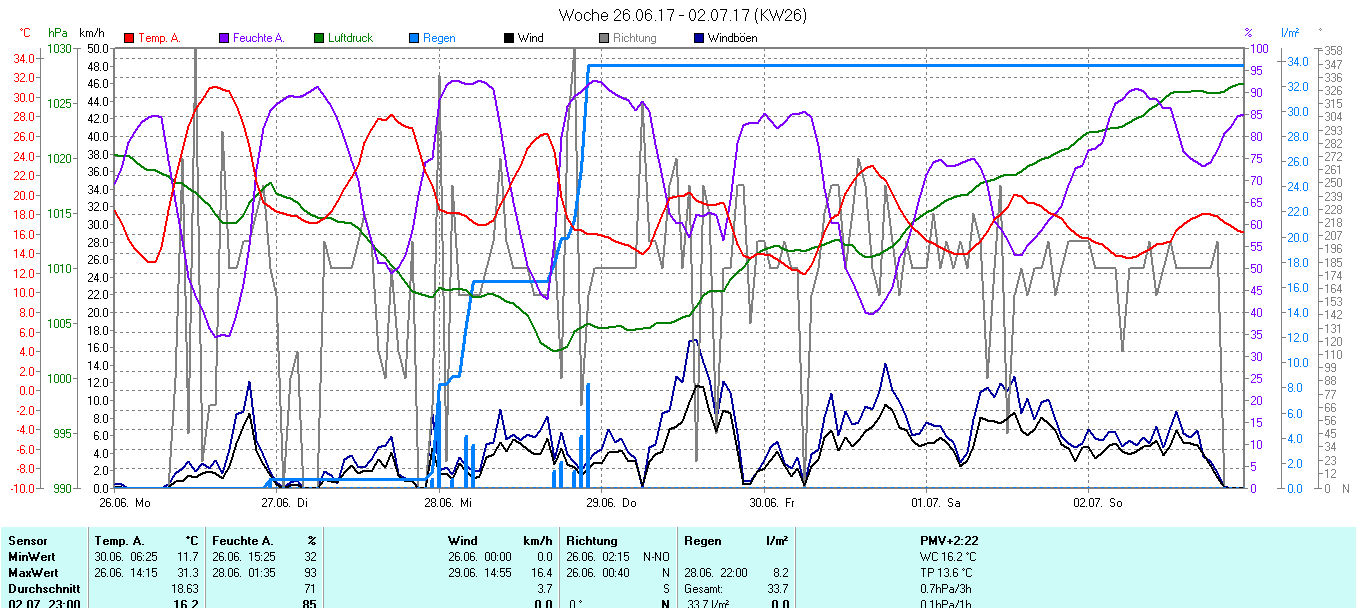The image size is (1356, 608).
Task: Click the km/h axis unit label
Action: 93,33
